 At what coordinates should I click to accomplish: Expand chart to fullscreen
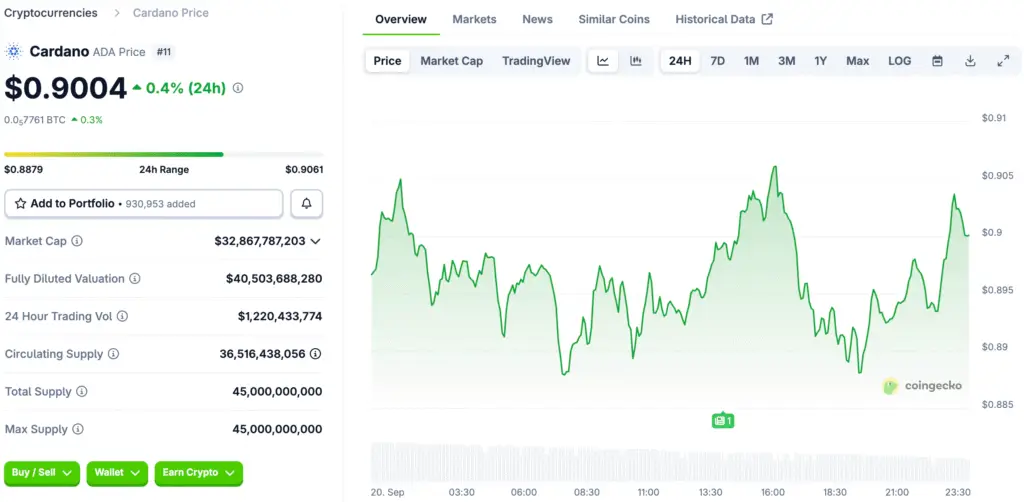(1003, 61)
